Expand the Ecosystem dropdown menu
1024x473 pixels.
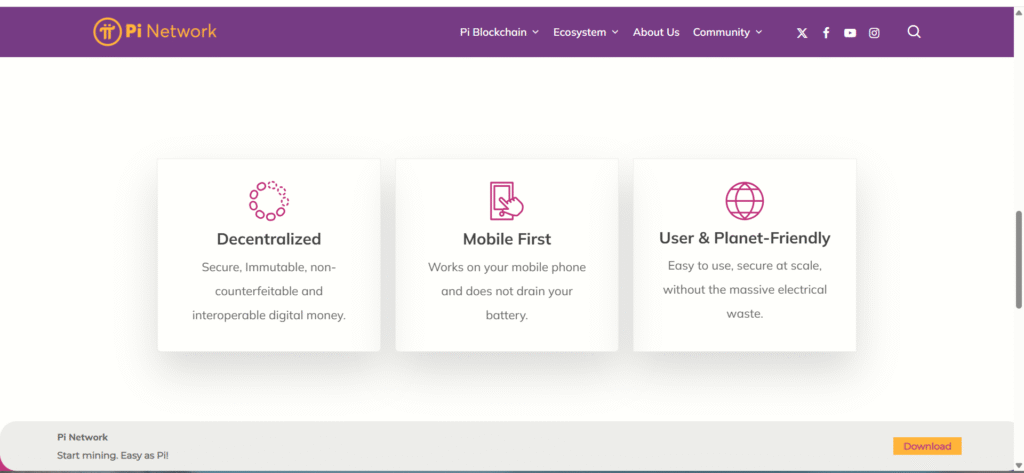pyautogui.click(x=585, y=32)
